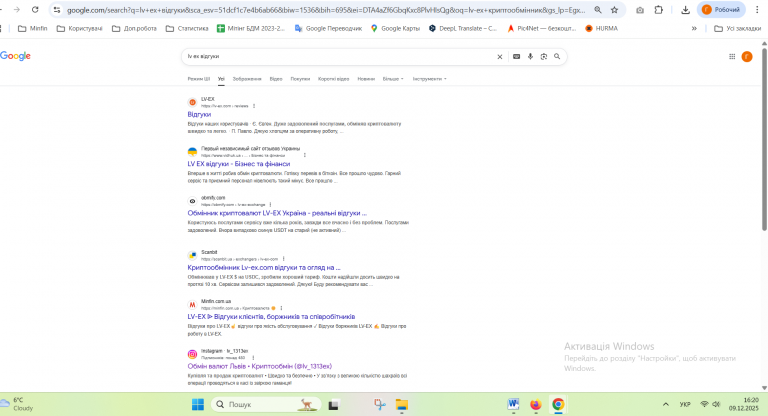Open Task View on the taskbar
Screen dimensions: 768x416
[334, 405]
